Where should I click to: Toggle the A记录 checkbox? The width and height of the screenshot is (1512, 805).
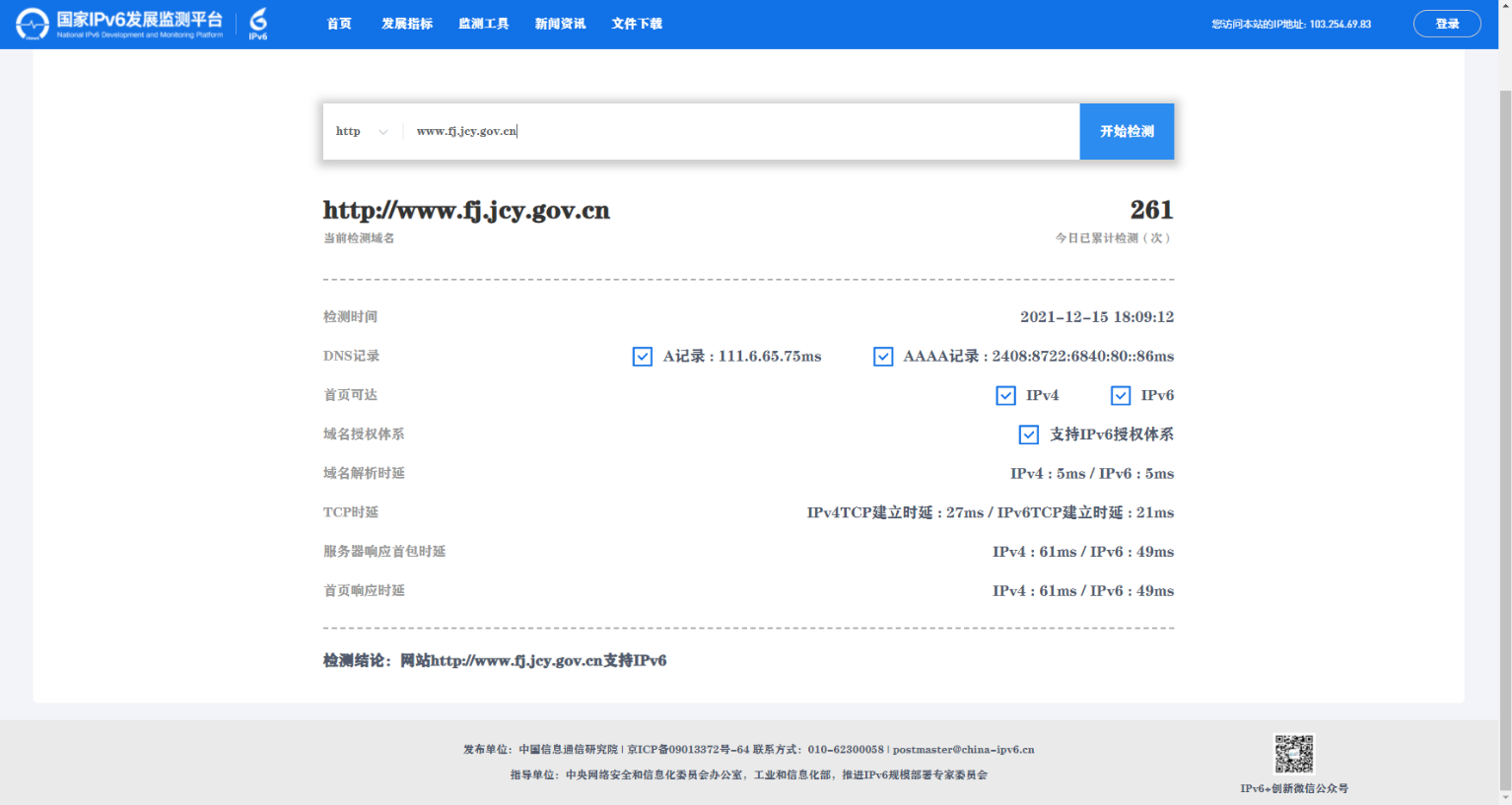(643, 357)
